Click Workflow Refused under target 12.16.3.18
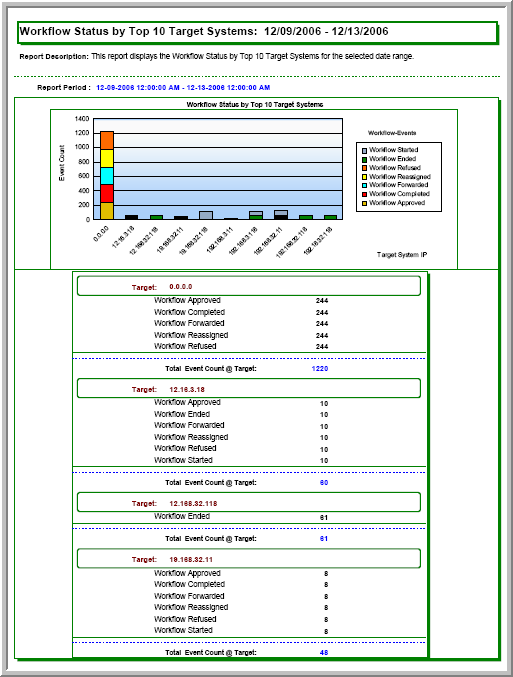513x677 pixels. coord(185,448)
